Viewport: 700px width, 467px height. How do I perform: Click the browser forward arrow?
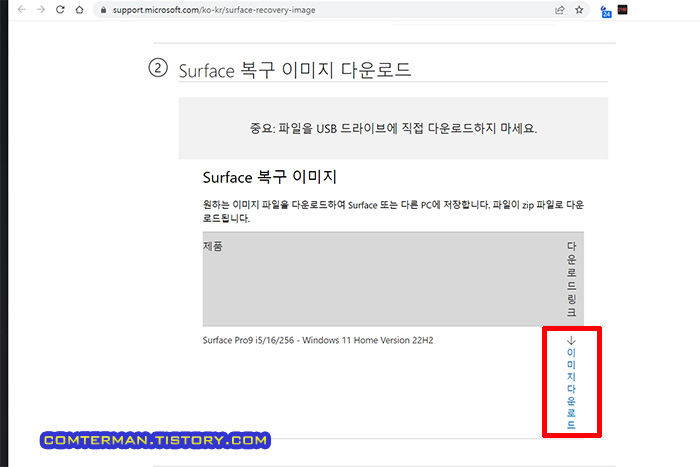(x=41, y=9)
